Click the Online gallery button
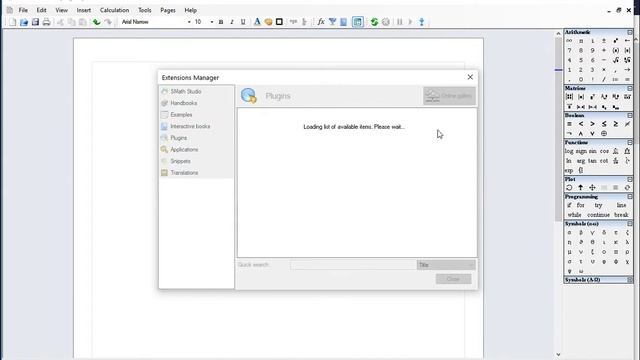Screen dimensions: 640x360 point(449,96)
